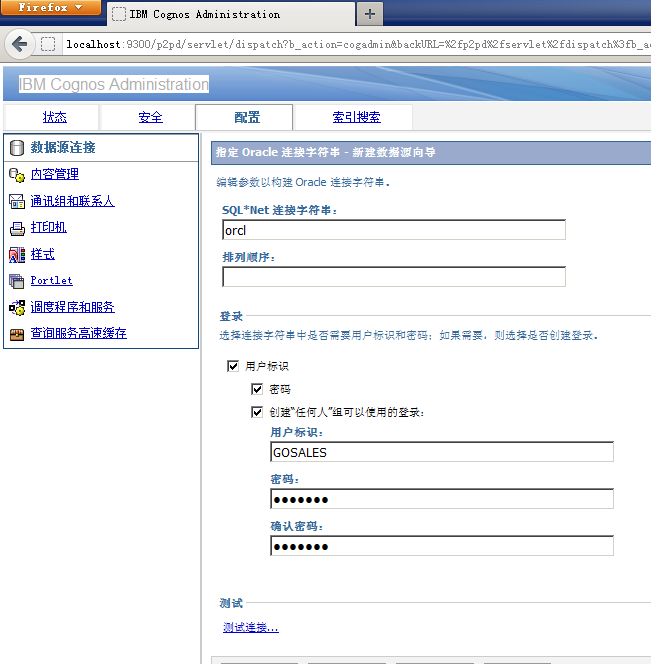Viewport: 651px width, 664px height.
Task: Open the 内容管理 link
Action: click(55, 174)
